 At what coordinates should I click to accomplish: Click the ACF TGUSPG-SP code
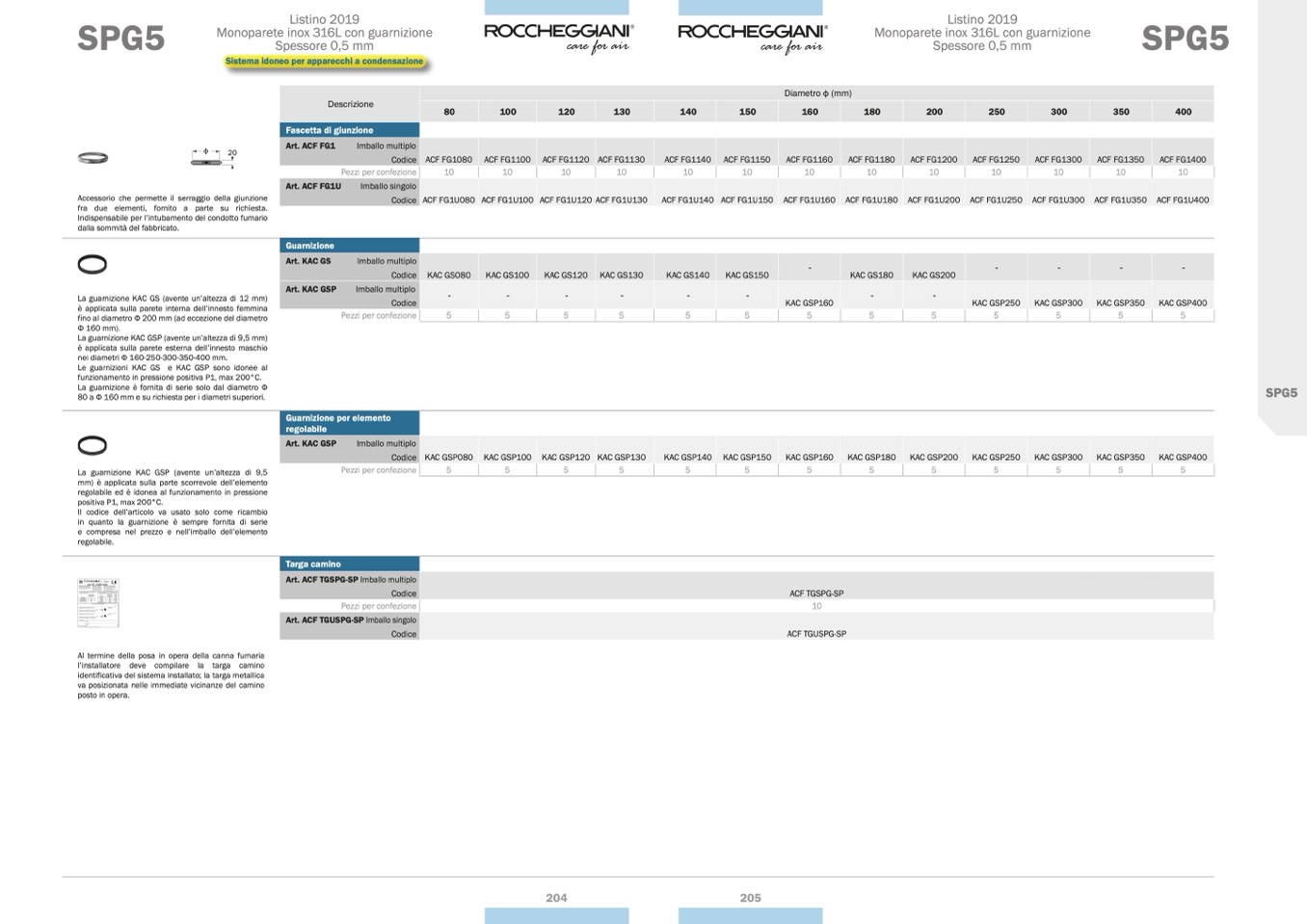click(x=816, y=634)
